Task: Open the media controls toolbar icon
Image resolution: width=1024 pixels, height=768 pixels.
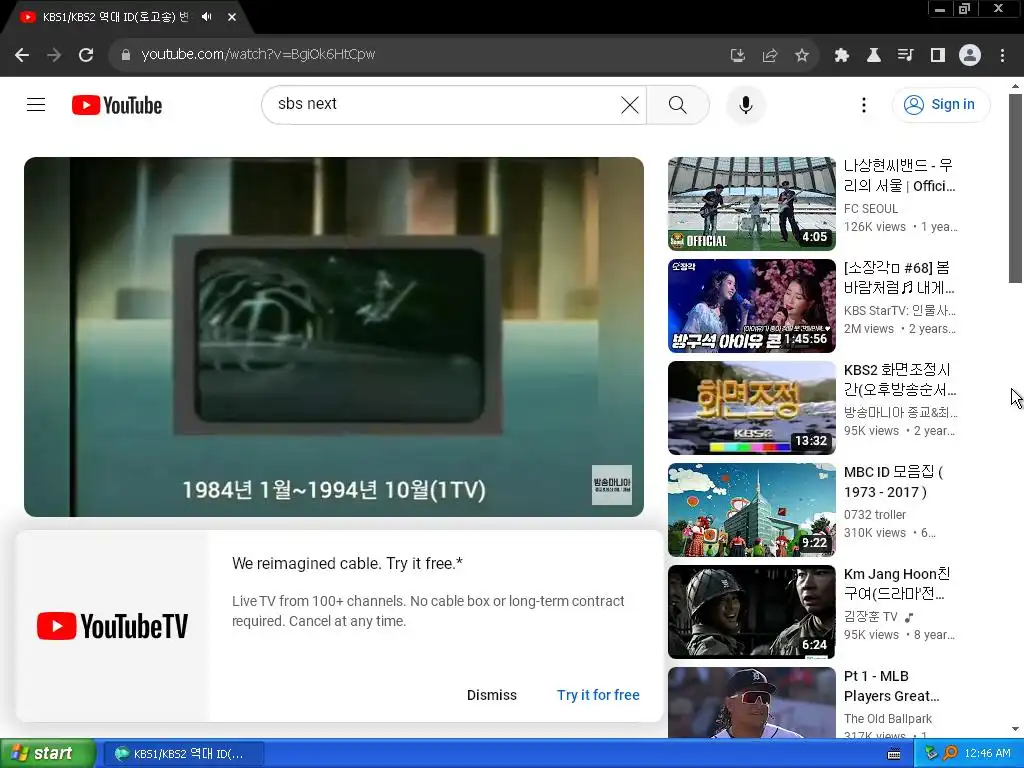Action: click(x=906, y=55)
